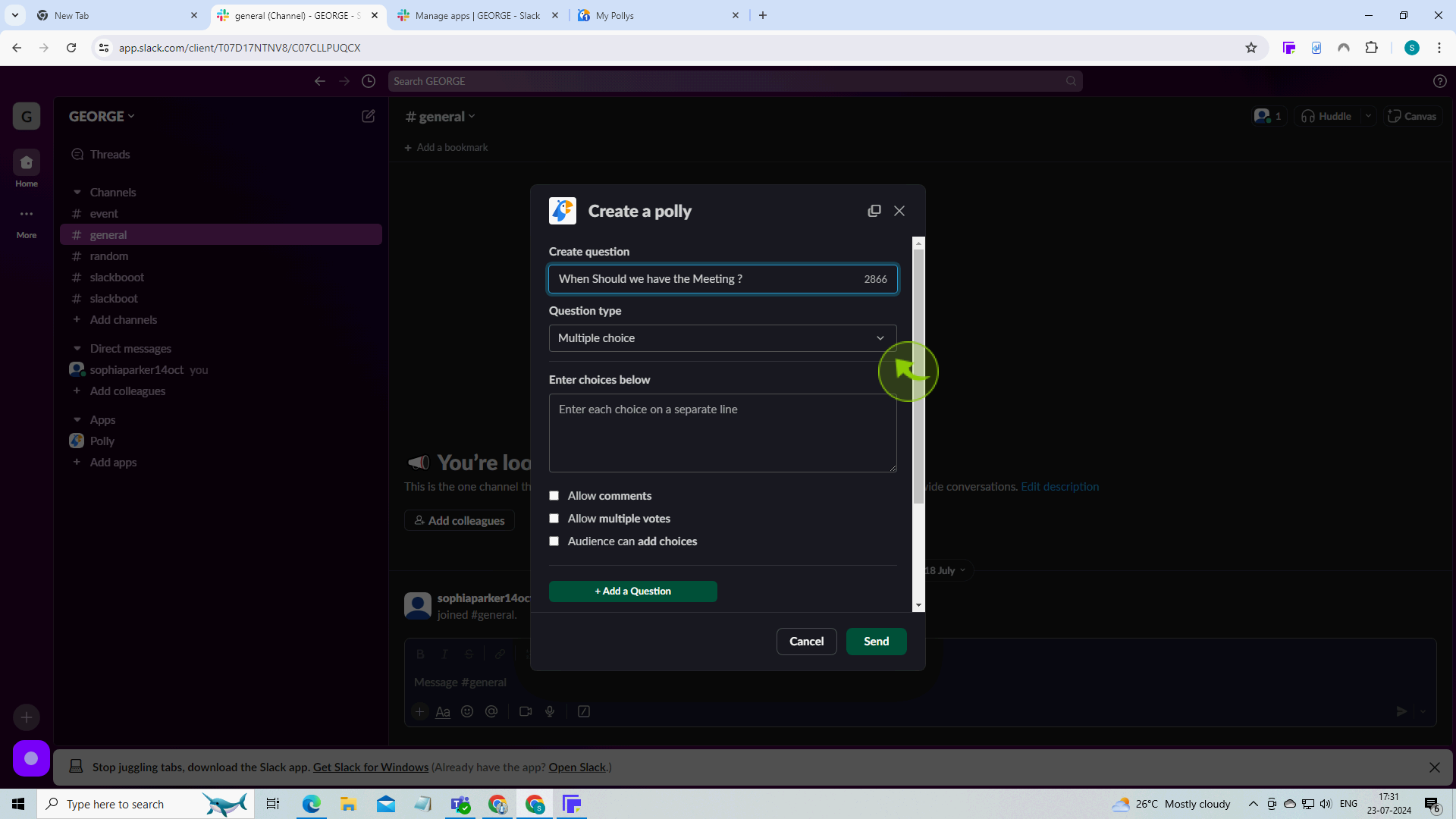Open Question type Multiple choice dropdown

pyautogui.click(x=723, y=338)
